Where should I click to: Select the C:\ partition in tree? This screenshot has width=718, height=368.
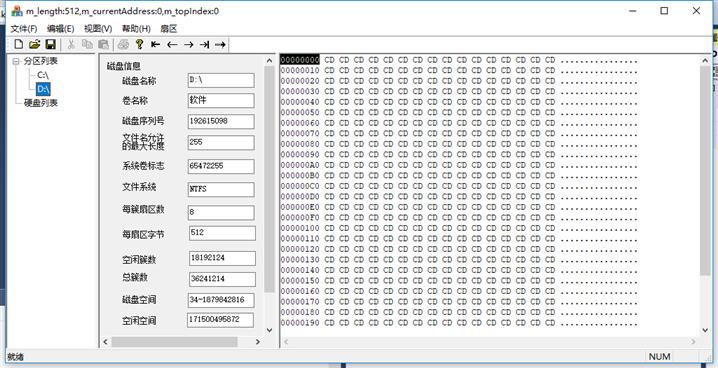(x=43, y=75)
